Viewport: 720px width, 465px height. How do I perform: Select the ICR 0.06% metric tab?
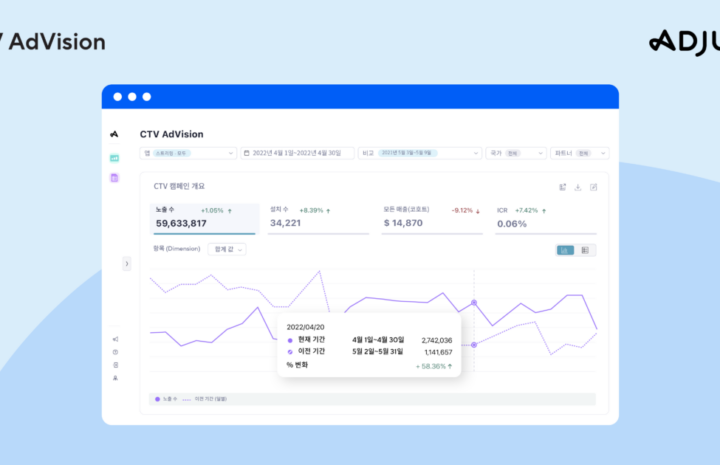[x=546, y=218]
